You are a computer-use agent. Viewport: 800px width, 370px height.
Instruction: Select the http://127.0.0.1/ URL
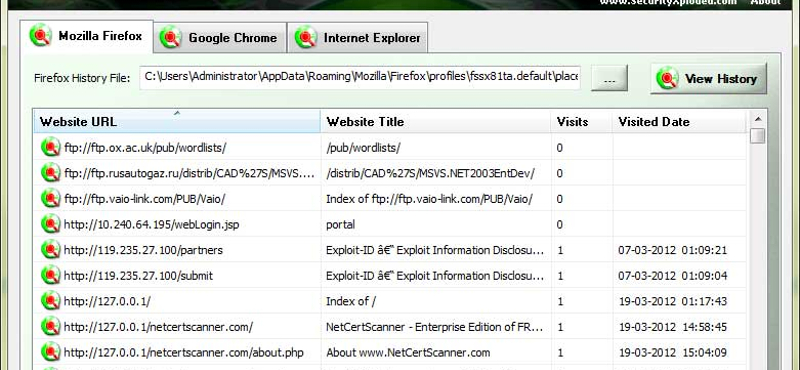(107, 301)
